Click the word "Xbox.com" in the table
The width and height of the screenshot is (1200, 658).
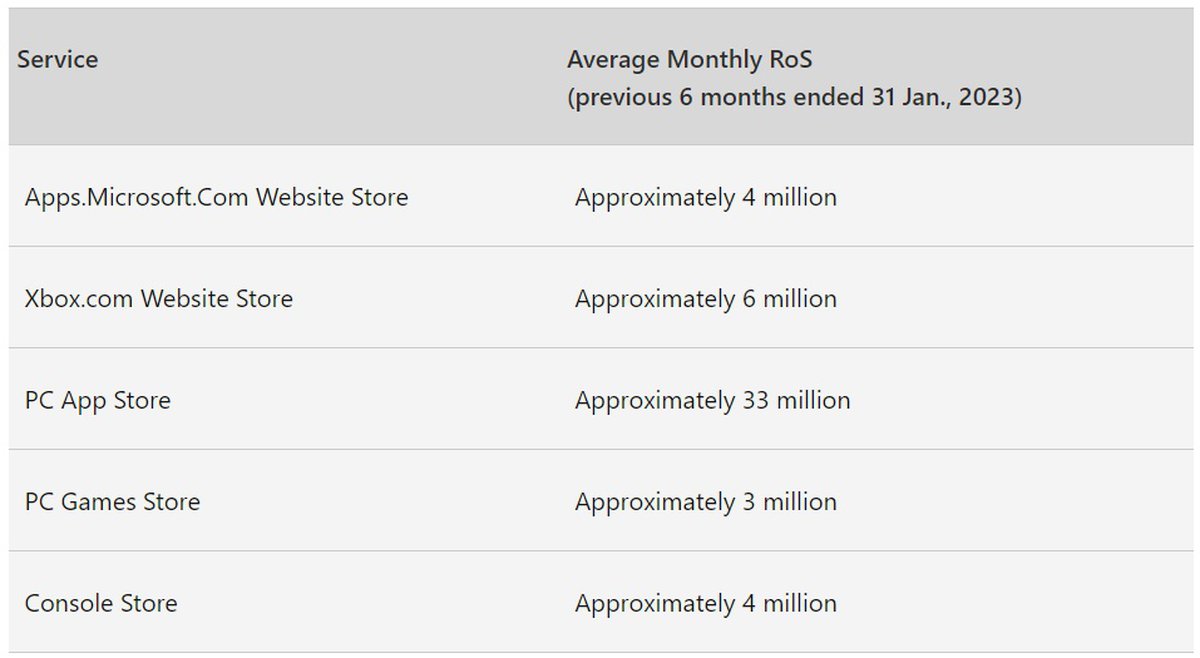[x=79, y=299]
